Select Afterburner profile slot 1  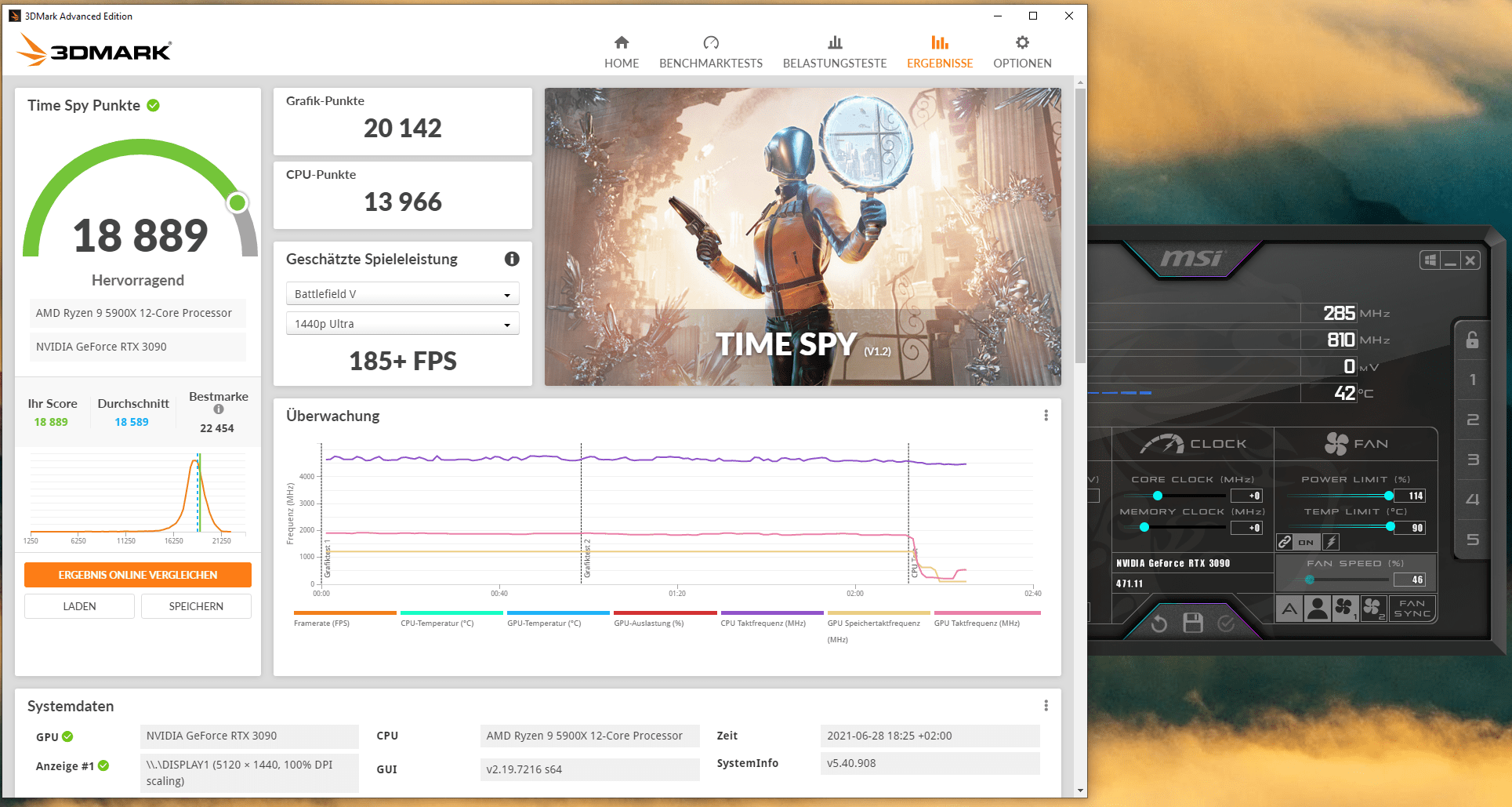coord(1472,380)
